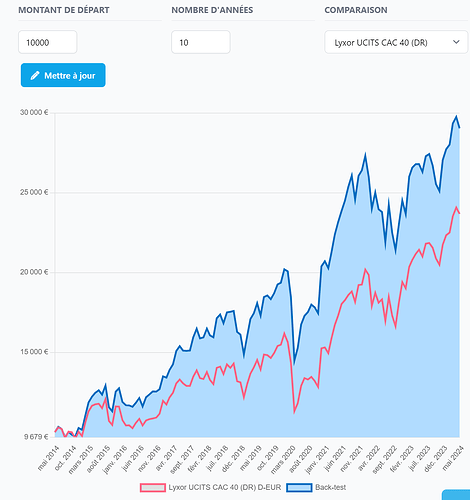Click the blue Back-test peak near mai 2024
This screenshot has width=470, height=500.
click(456, 116)
